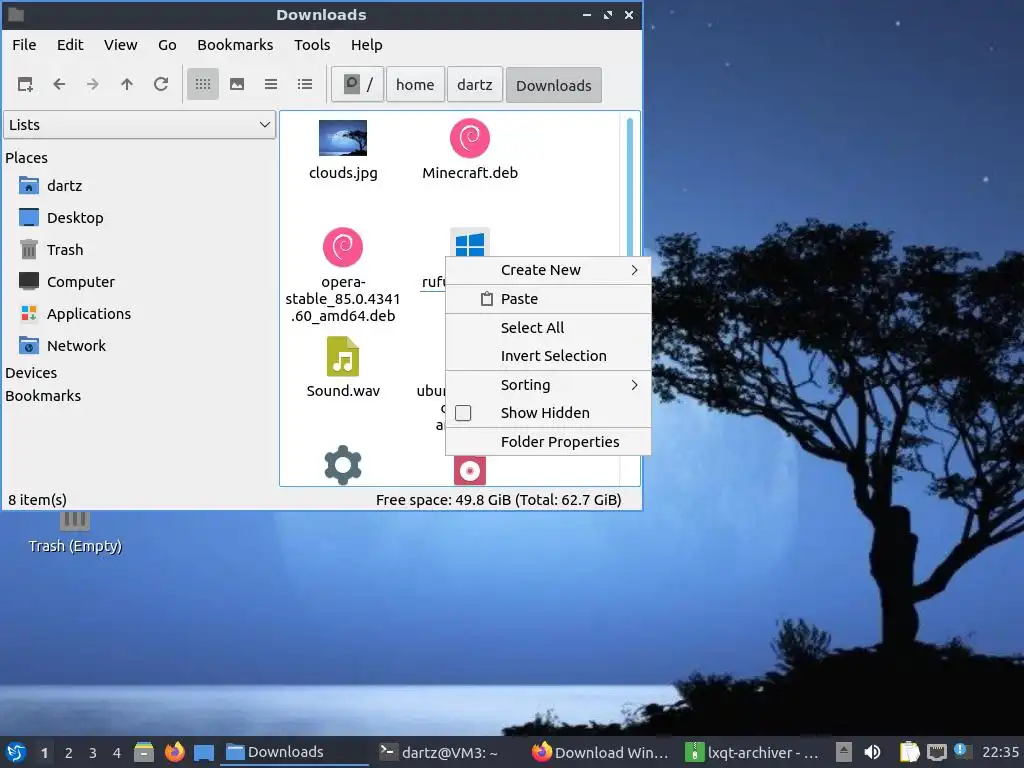Open the Bookmarks menu
Image resolution: width=1024 pixels, height=768 pixels.
tap(235, 45)
